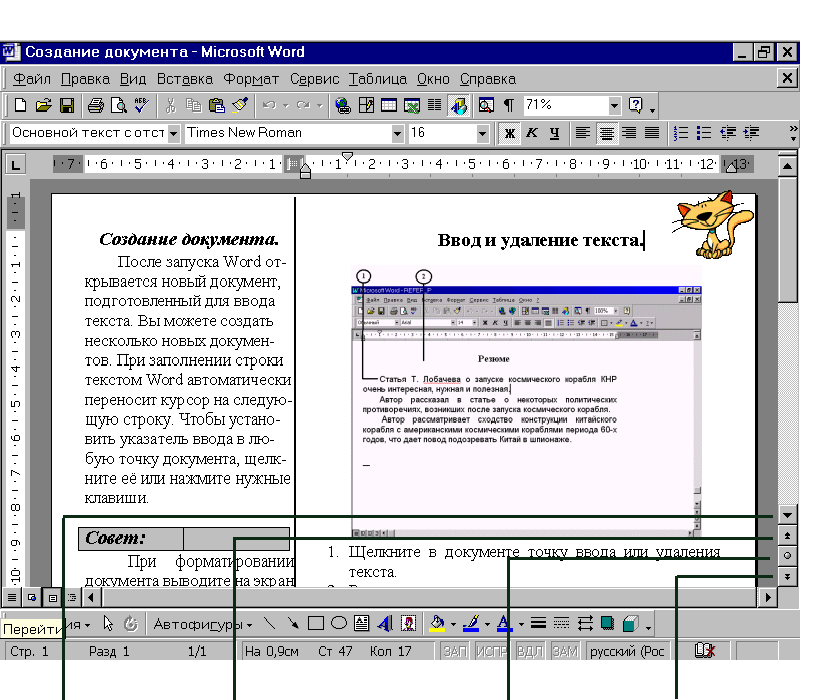820x700 pixels.
Task: Paste from clipboard
Action: coord(217,106)
